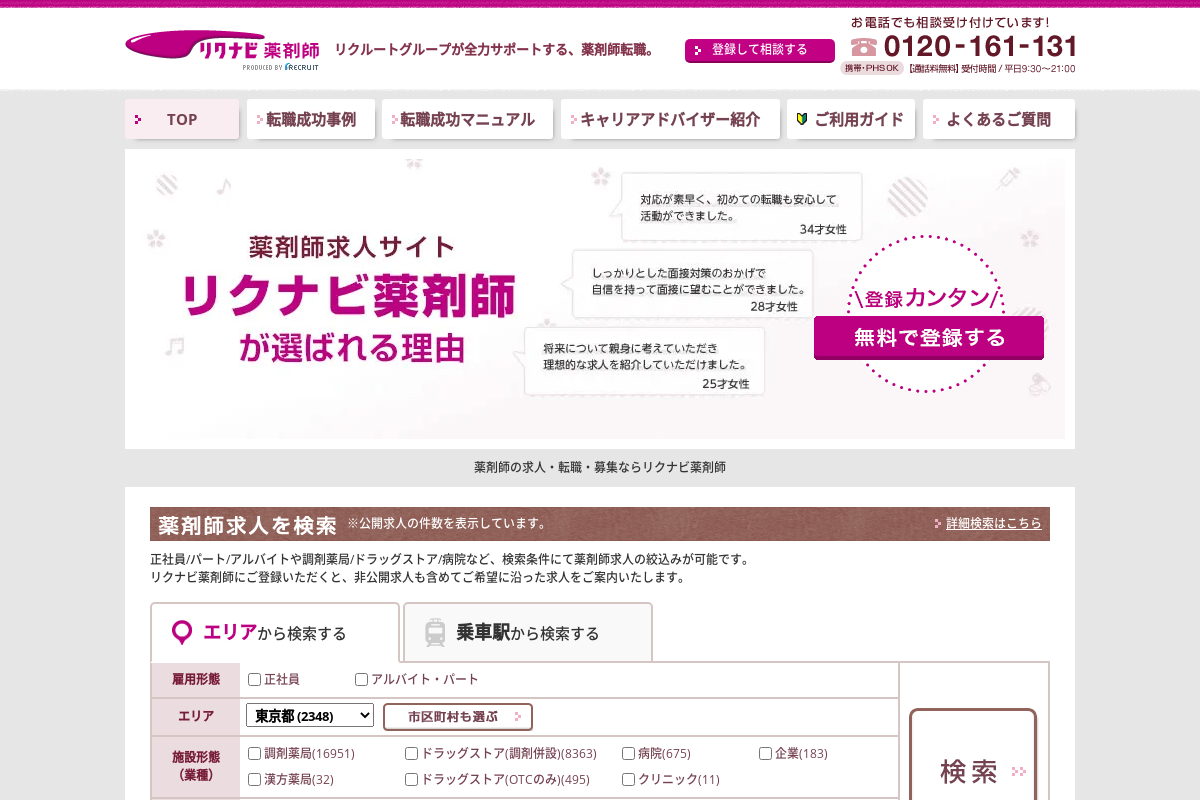Click the train icon on 乗車駅 tab
The height and width of the screenshot is (800, 1200).
[x=435, y=633]
